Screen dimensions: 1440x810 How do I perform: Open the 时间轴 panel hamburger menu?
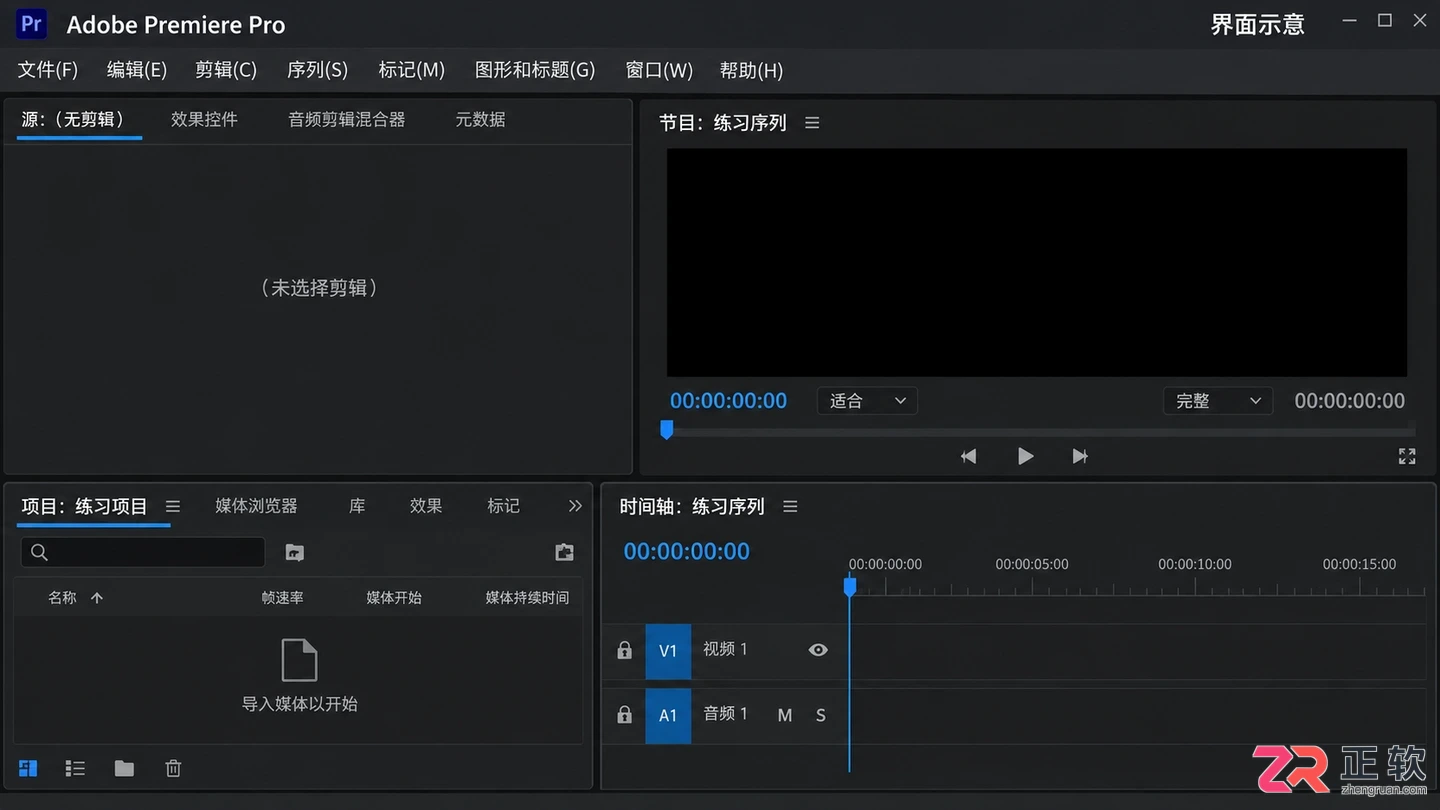pyautogui.click(x=790, y=507)
